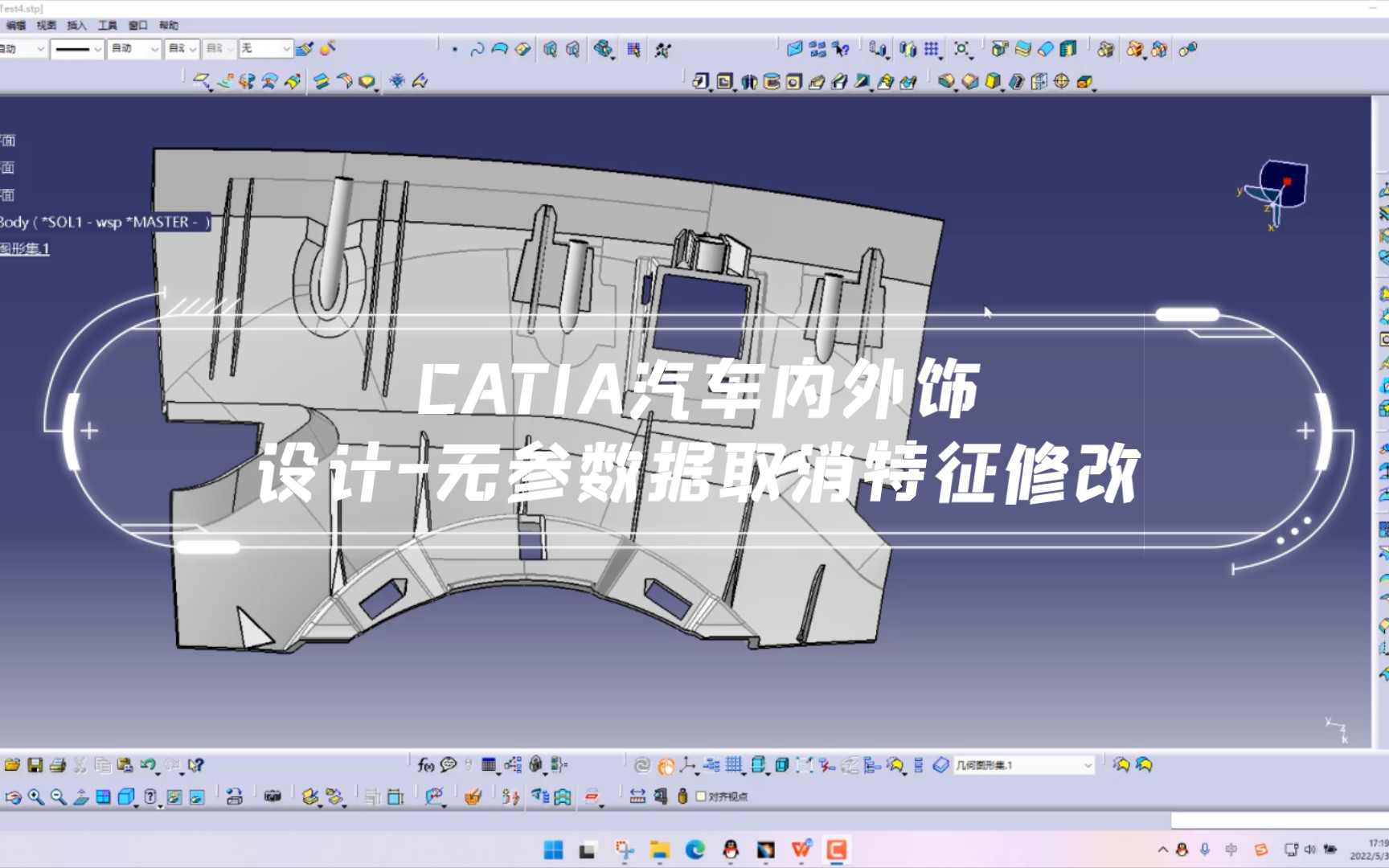This screenshot has height=868, width=1389.
Task: Click the Capture camera icon
Action: point(272,796)
